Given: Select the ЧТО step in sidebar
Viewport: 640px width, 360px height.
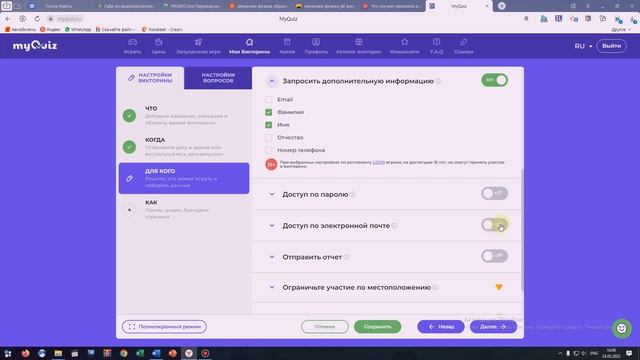Looking at the screenshot, I should 184,116.
